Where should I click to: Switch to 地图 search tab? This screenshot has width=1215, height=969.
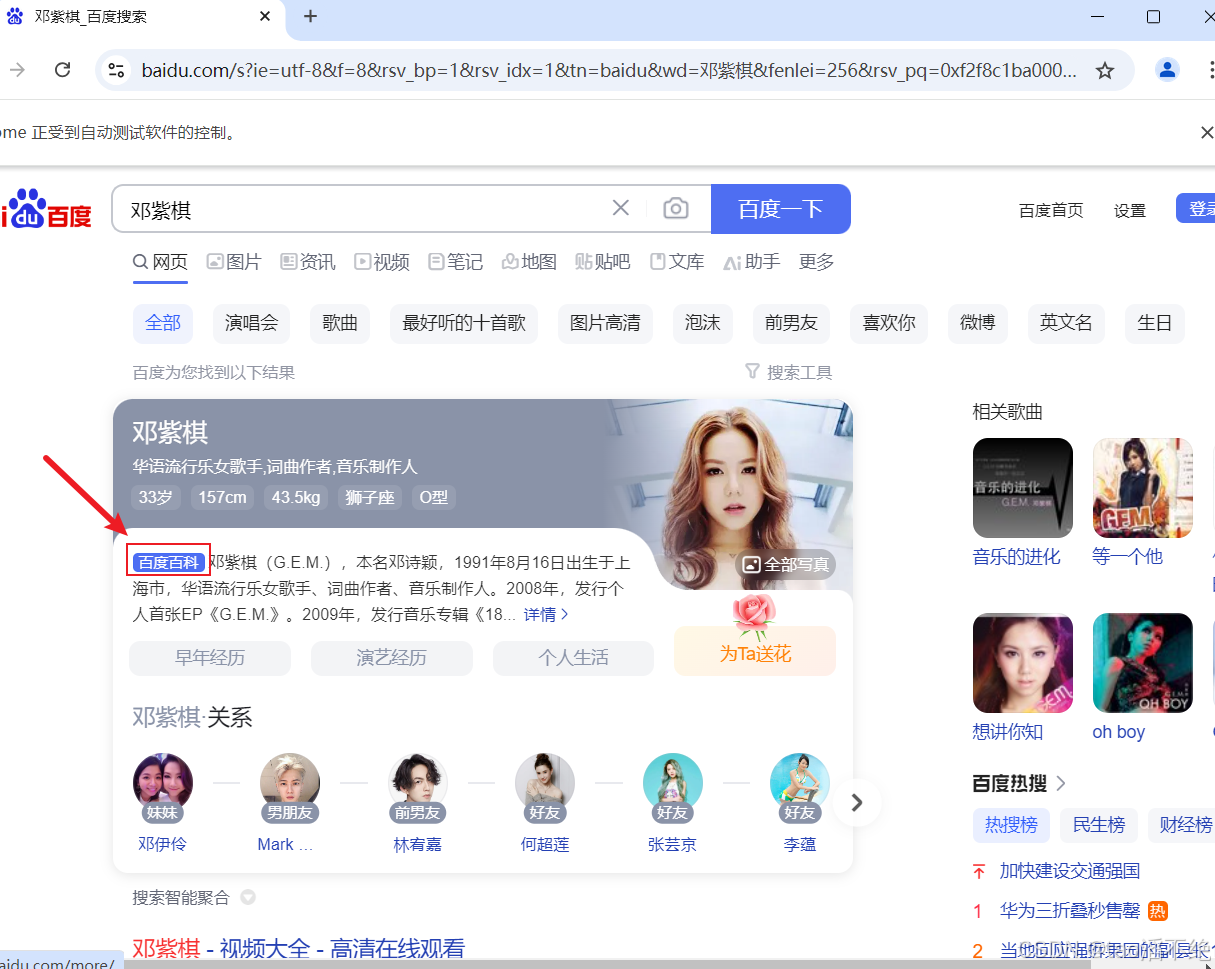click(529, 262)
